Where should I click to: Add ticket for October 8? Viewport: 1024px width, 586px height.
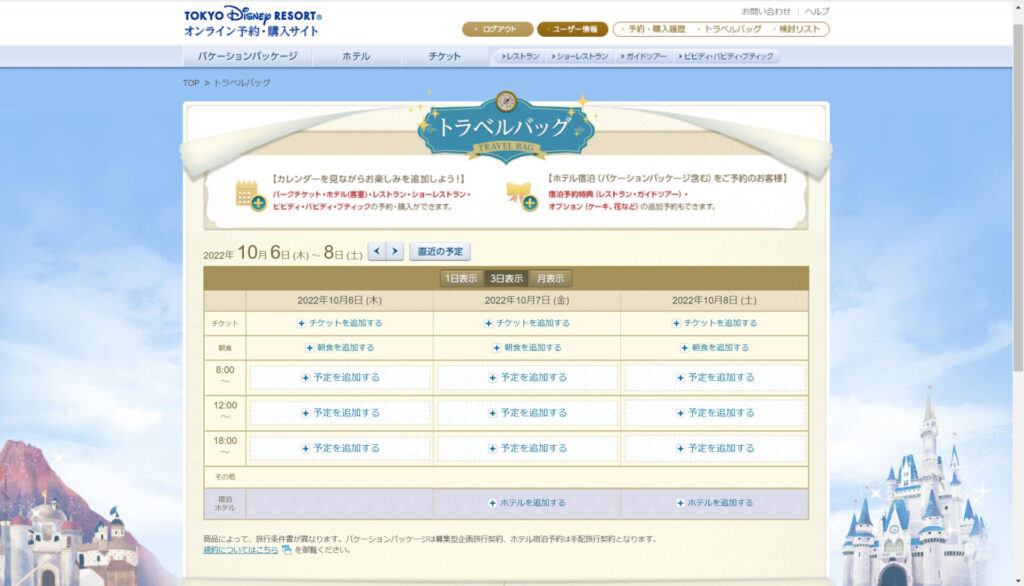714,323
